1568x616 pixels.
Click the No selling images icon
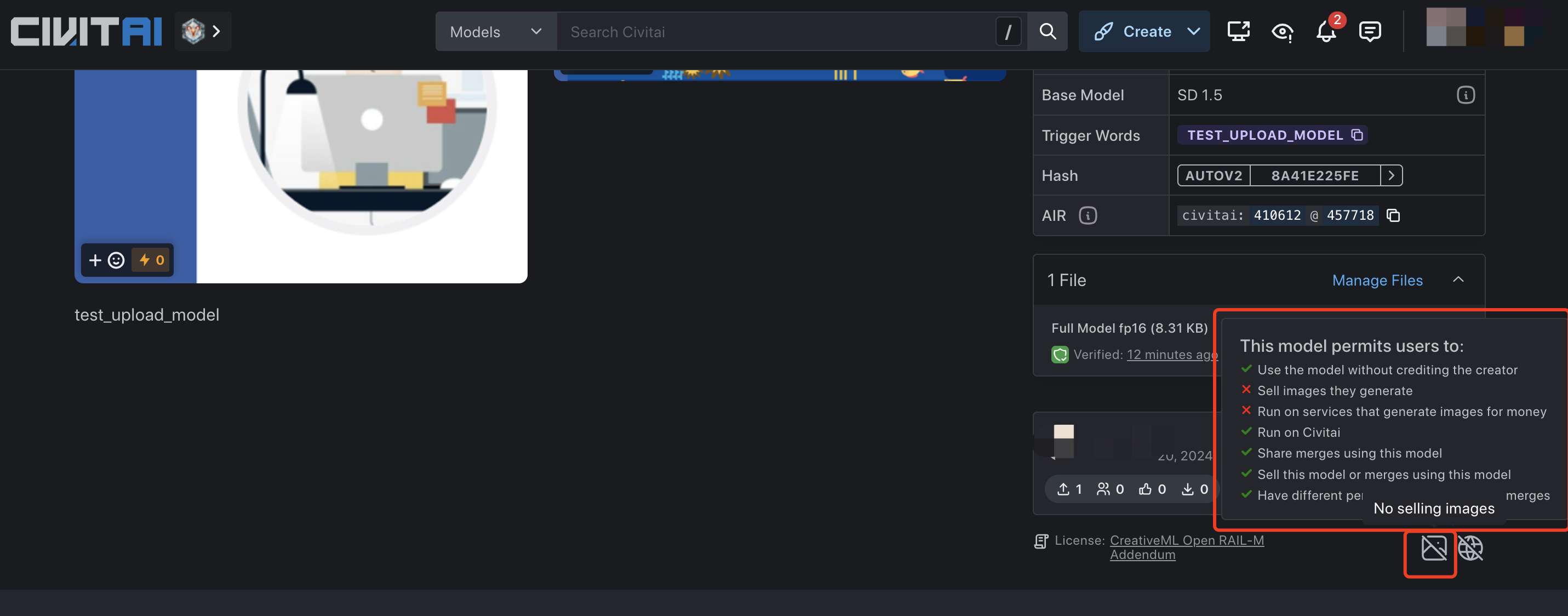pyautogui.click(x=1433, y=548)
